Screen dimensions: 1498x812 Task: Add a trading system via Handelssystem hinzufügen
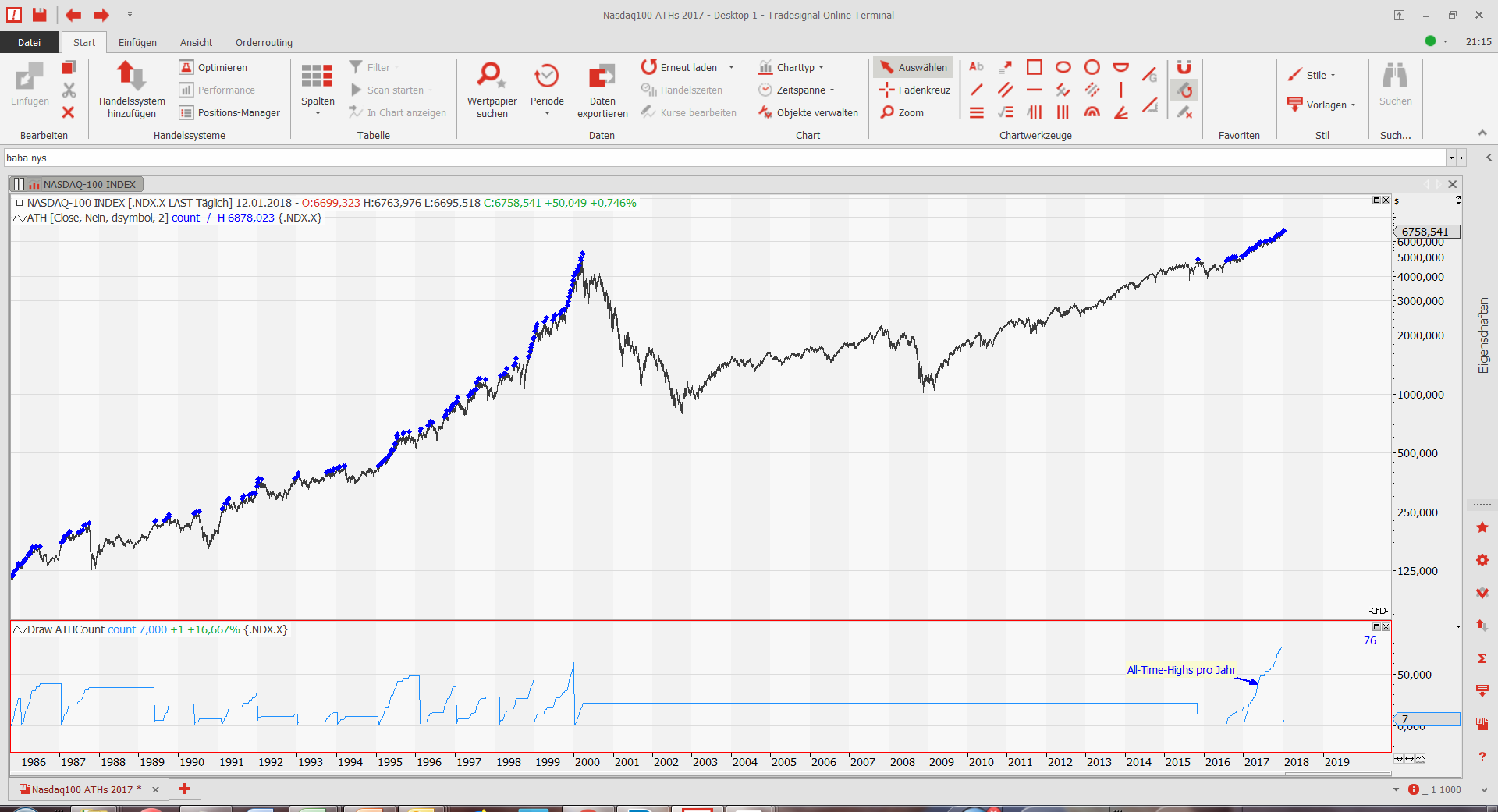pos(132,90)
